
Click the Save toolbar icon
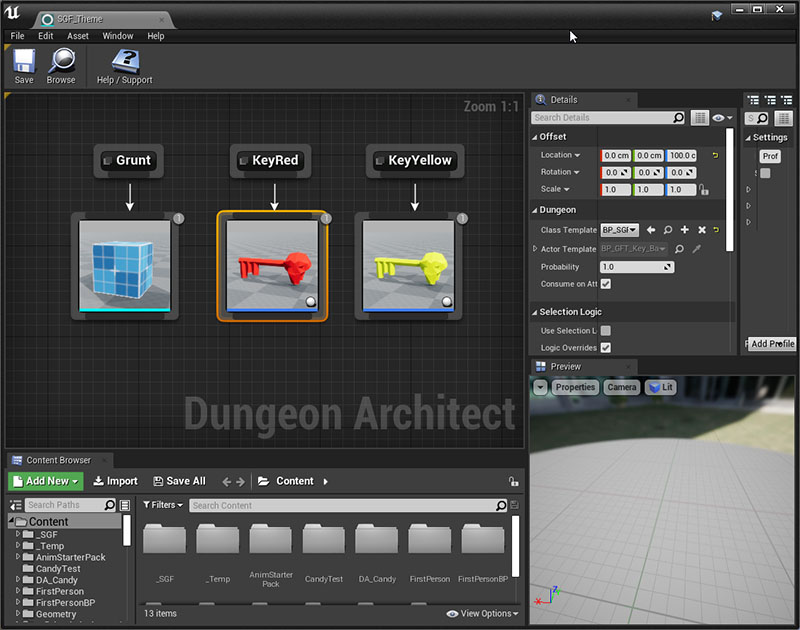(x=24, y=66)
